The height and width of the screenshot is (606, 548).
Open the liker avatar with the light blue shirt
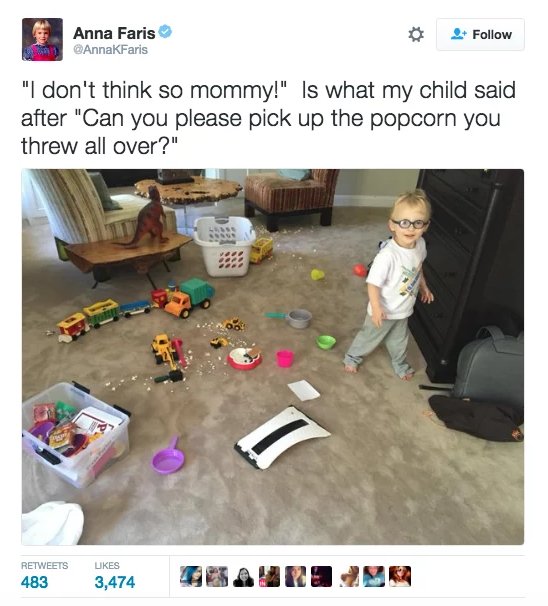point(374,576)
